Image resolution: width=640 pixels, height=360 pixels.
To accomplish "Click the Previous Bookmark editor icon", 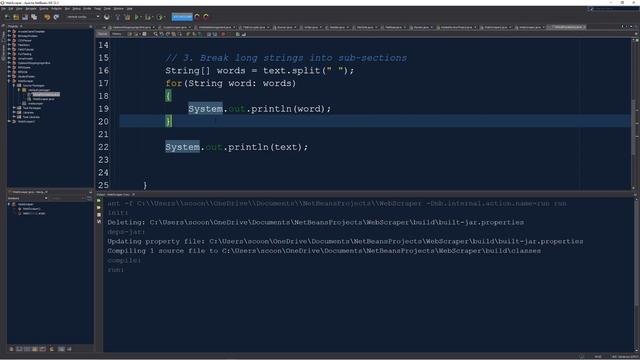I will pos(188,34).
